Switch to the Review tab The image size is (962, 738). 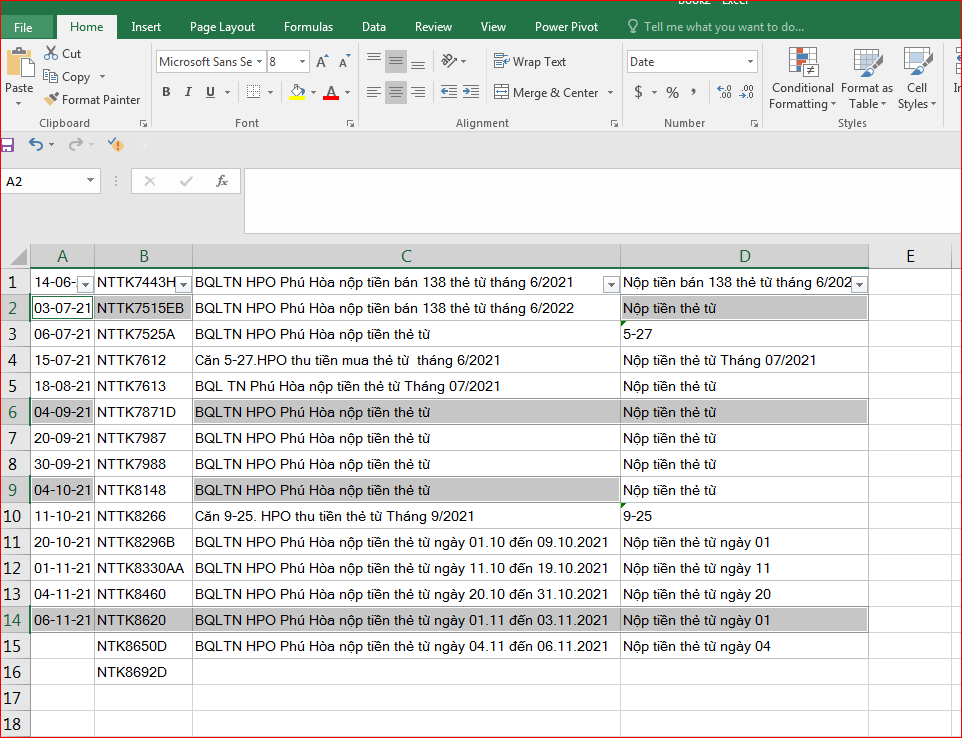tap(433, 27)
